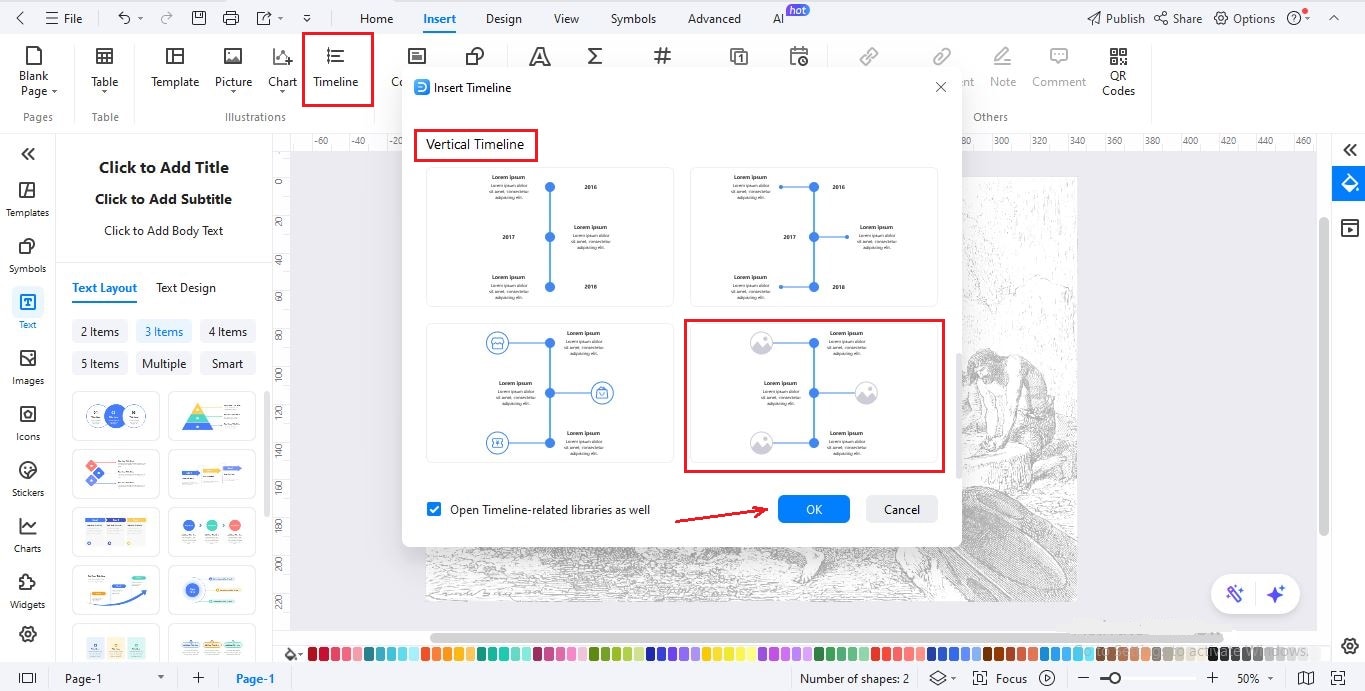The height and width of the screenshot is (691, 1365).
Task: Collapse left panel with double chevron
Action: [x=28, y=153]
